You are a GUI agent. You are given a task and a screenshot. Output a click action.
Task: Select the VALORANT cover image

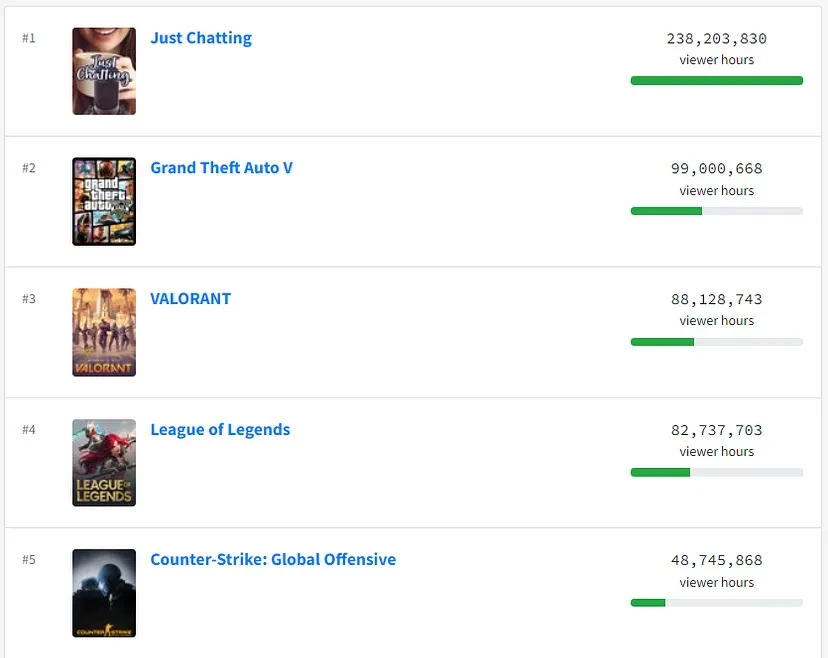point(104,332)
